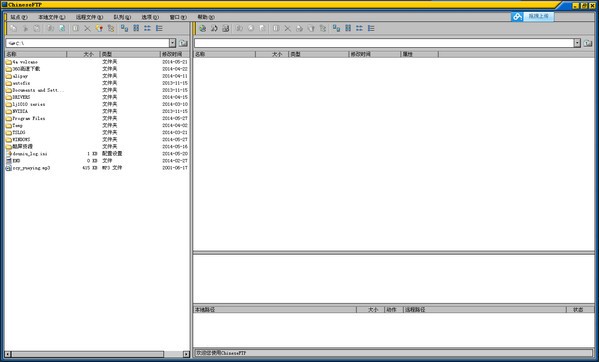Click the up-folder icon beside remote path
Viewport: 599px width, 362px height.
point(588,43)
